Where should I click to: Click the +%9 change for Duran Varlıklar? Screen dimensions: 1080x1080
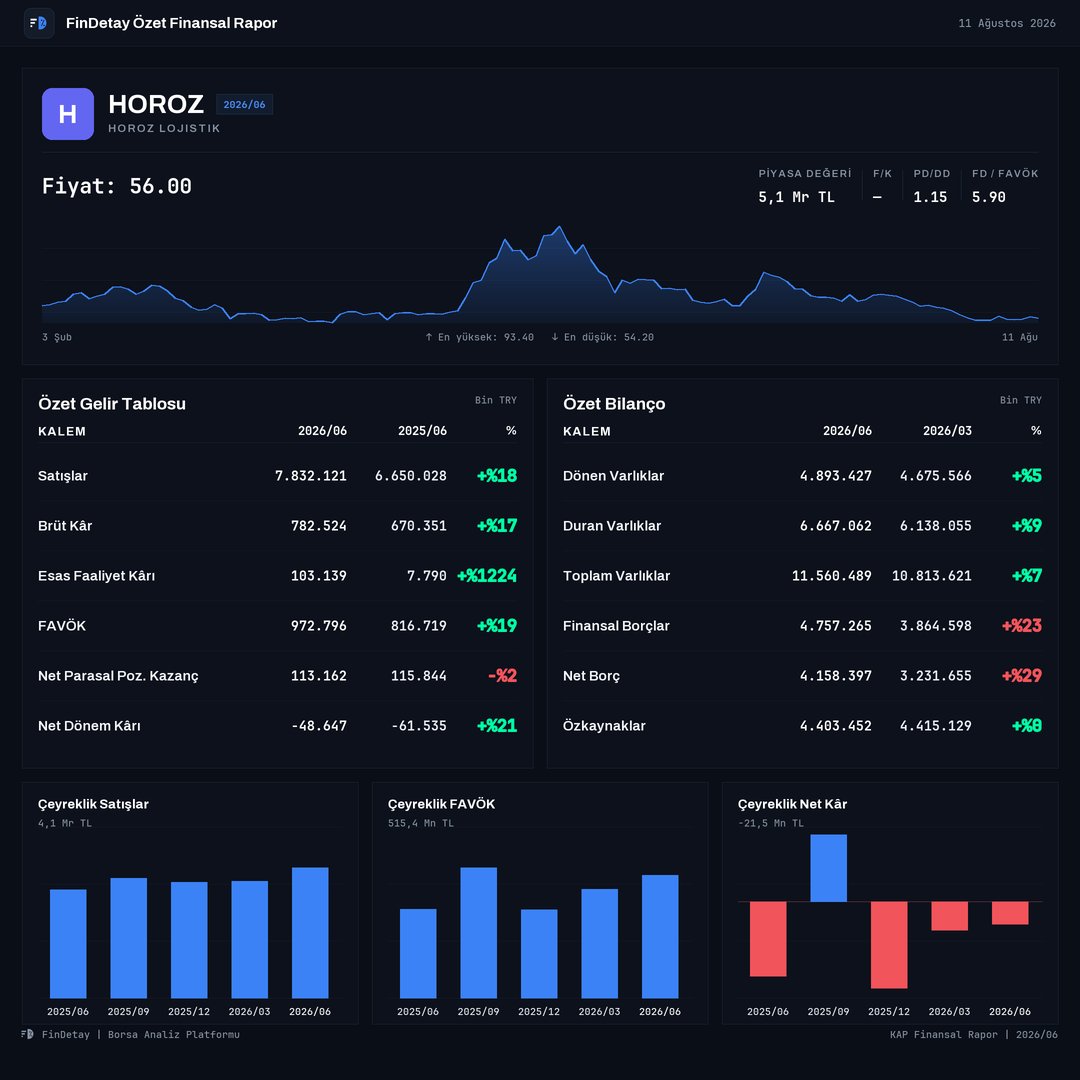click(x=1026, y=526)
